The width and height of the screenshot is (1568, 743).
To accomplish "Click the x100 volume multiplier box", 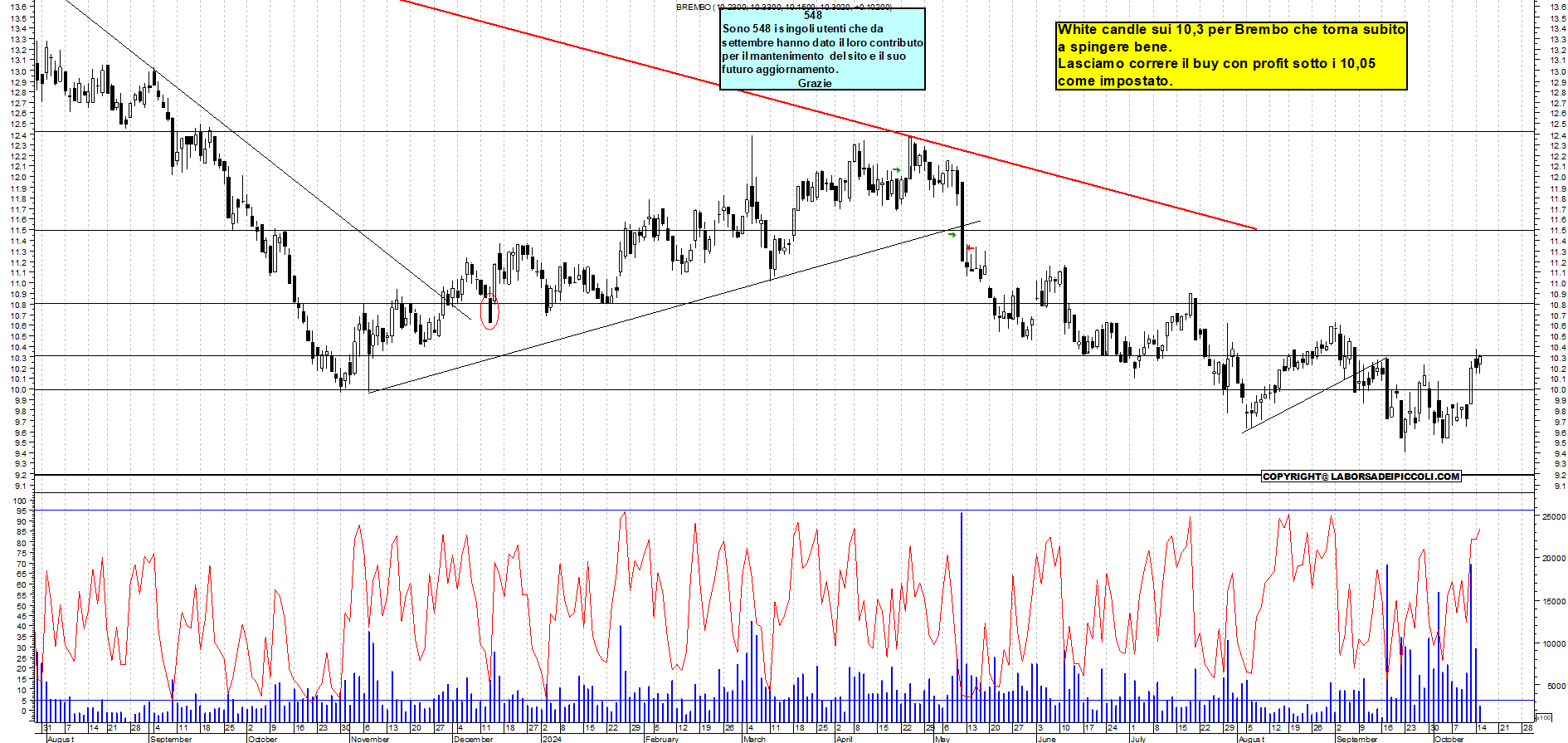I will [x=1543, y=717].
